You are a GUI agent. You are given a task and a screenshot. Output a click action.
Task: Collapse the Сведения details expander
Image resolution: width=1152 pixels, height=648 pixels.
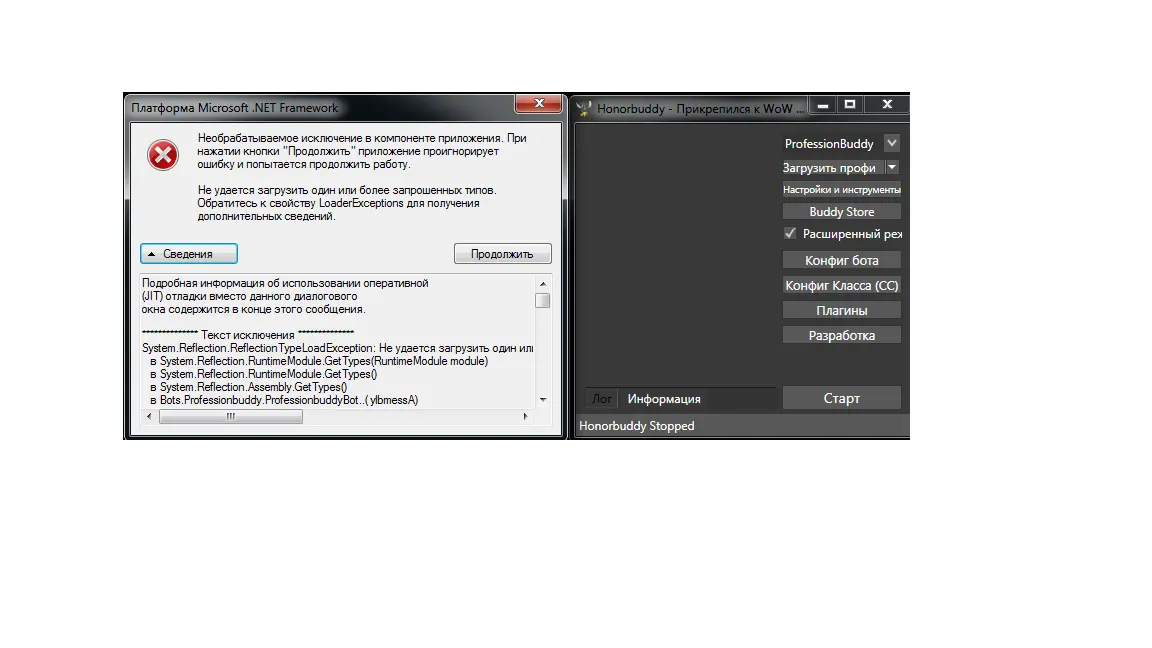coord(189,253)
